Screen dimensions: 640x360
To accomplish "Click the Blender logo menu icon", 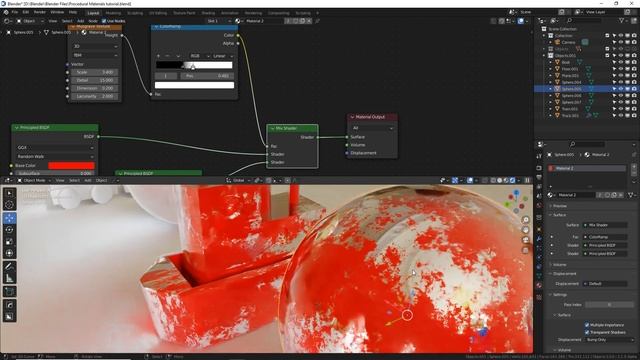I will tap(6, 12).
